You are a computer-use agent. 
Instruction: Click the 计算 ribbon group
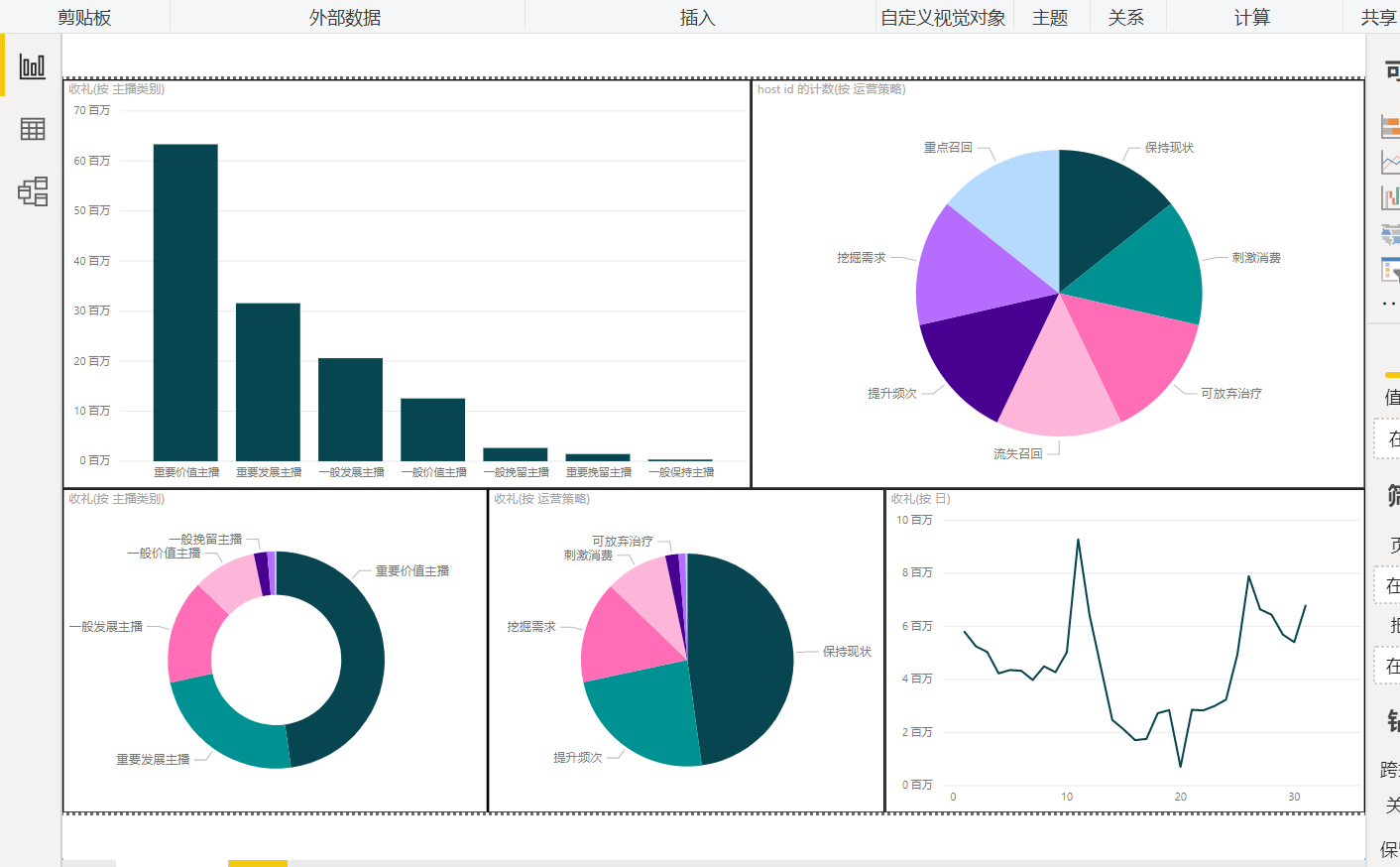point(1252,17)
